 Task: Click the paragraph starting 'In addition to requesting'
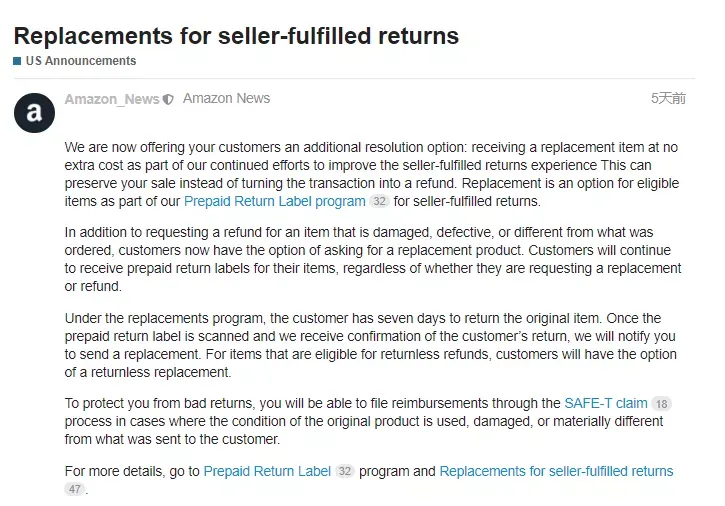(x=373, y=259)
